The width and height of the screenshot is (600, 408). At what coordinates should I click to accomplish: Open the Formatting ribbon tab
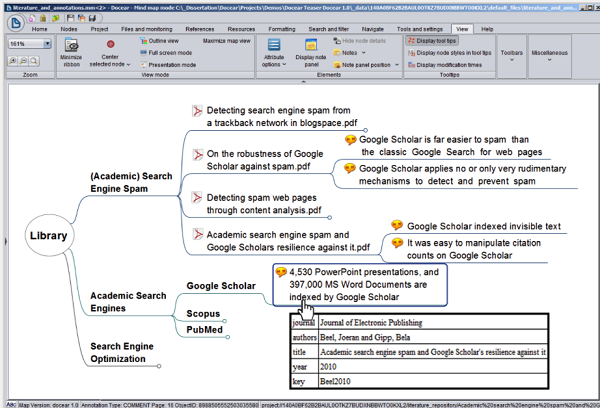pyautogui.click(x=281, y=30)
